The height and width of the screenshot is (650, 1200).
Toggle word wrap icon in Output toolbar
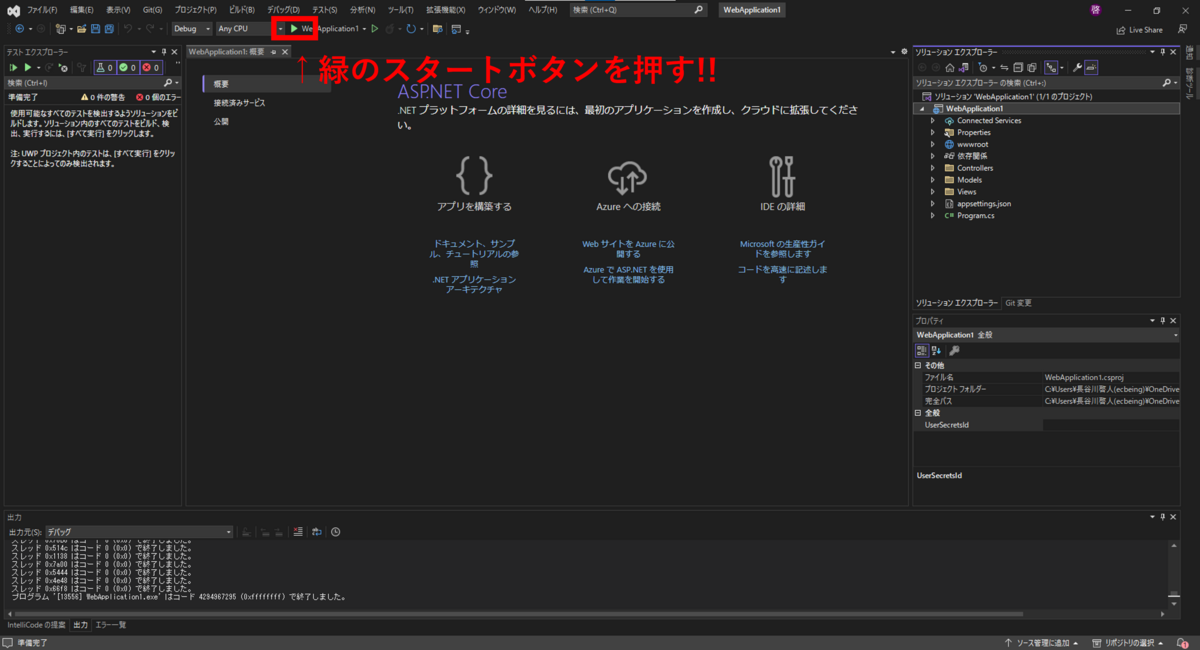coord(317,532)
